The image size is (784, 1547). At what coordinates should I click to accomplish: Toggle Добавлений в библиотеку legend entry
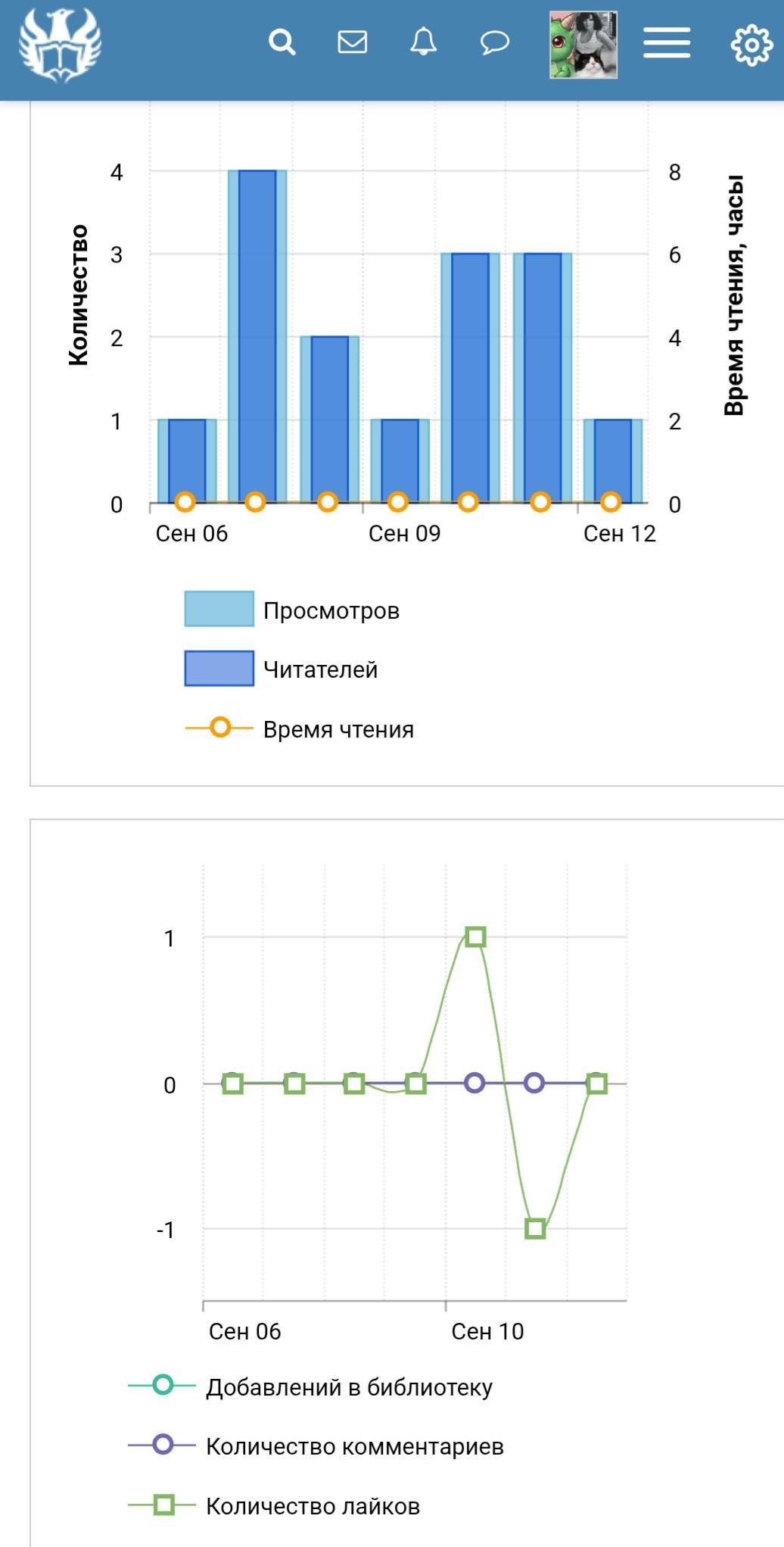349,1387
